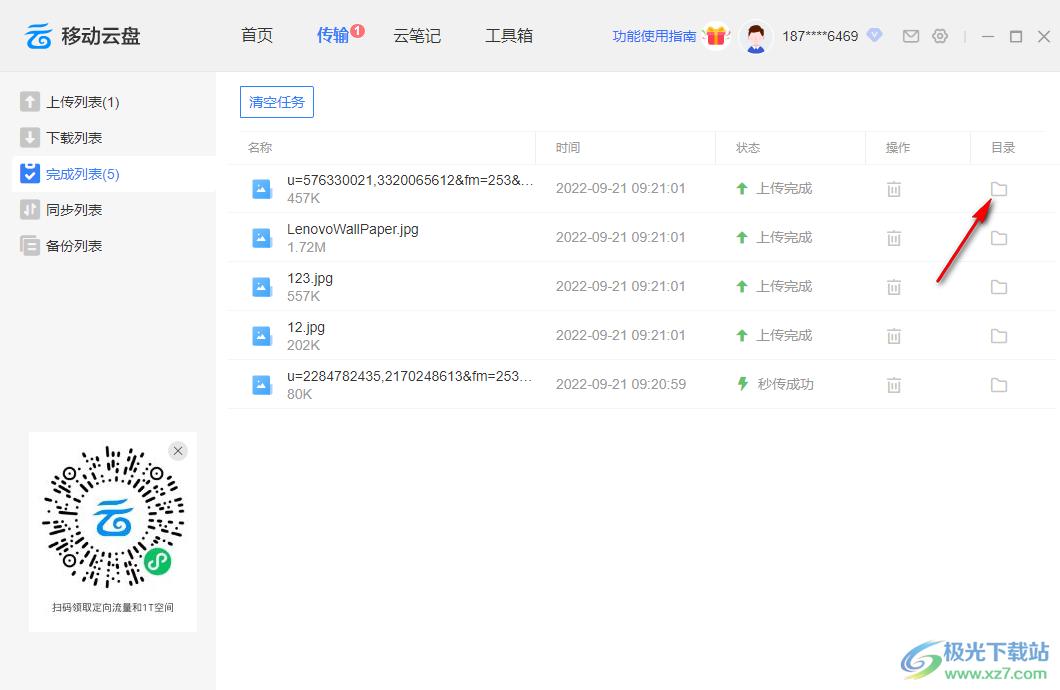Click the 清空任务 button
Viewport: 1060px width, 690px height.
[277, 102]
